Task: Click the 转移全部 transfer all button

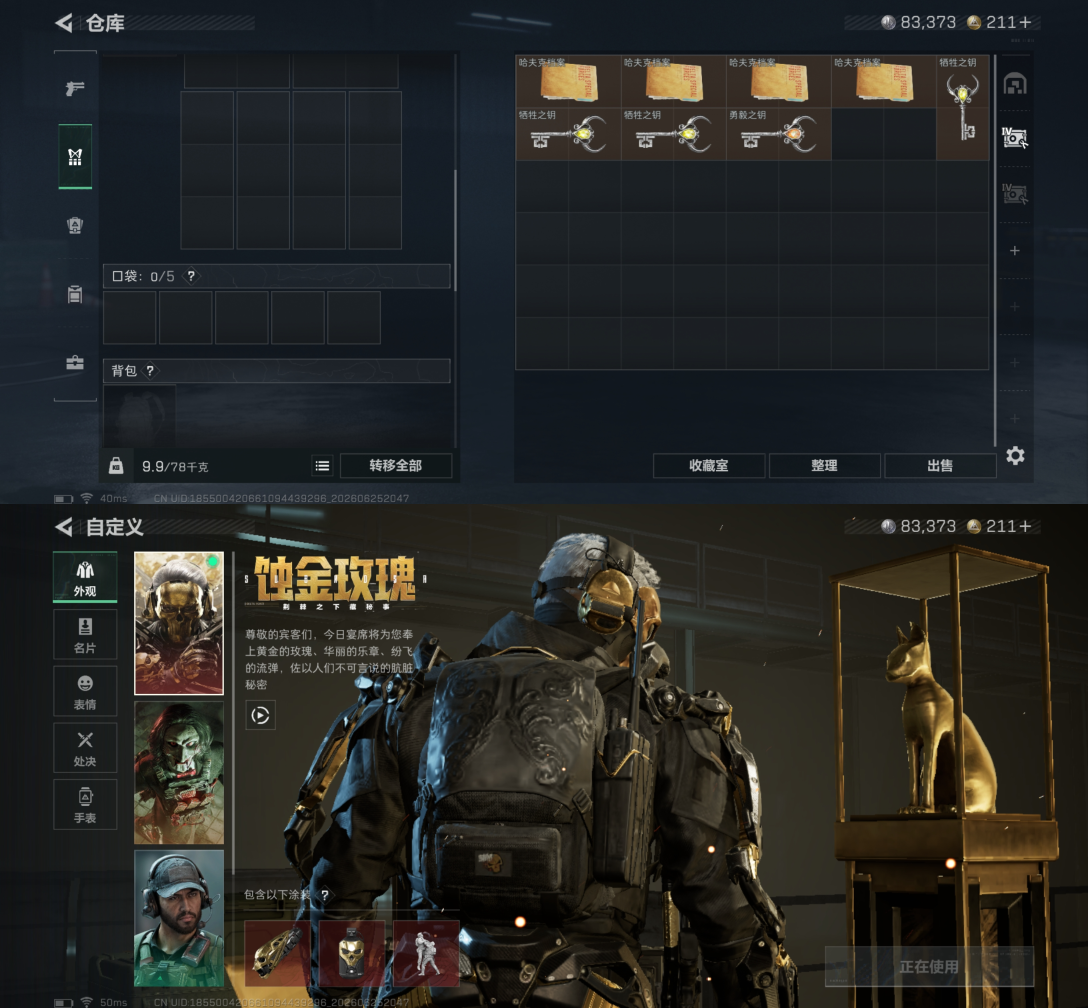Action: pyautogui.click(x=396, y=465)
